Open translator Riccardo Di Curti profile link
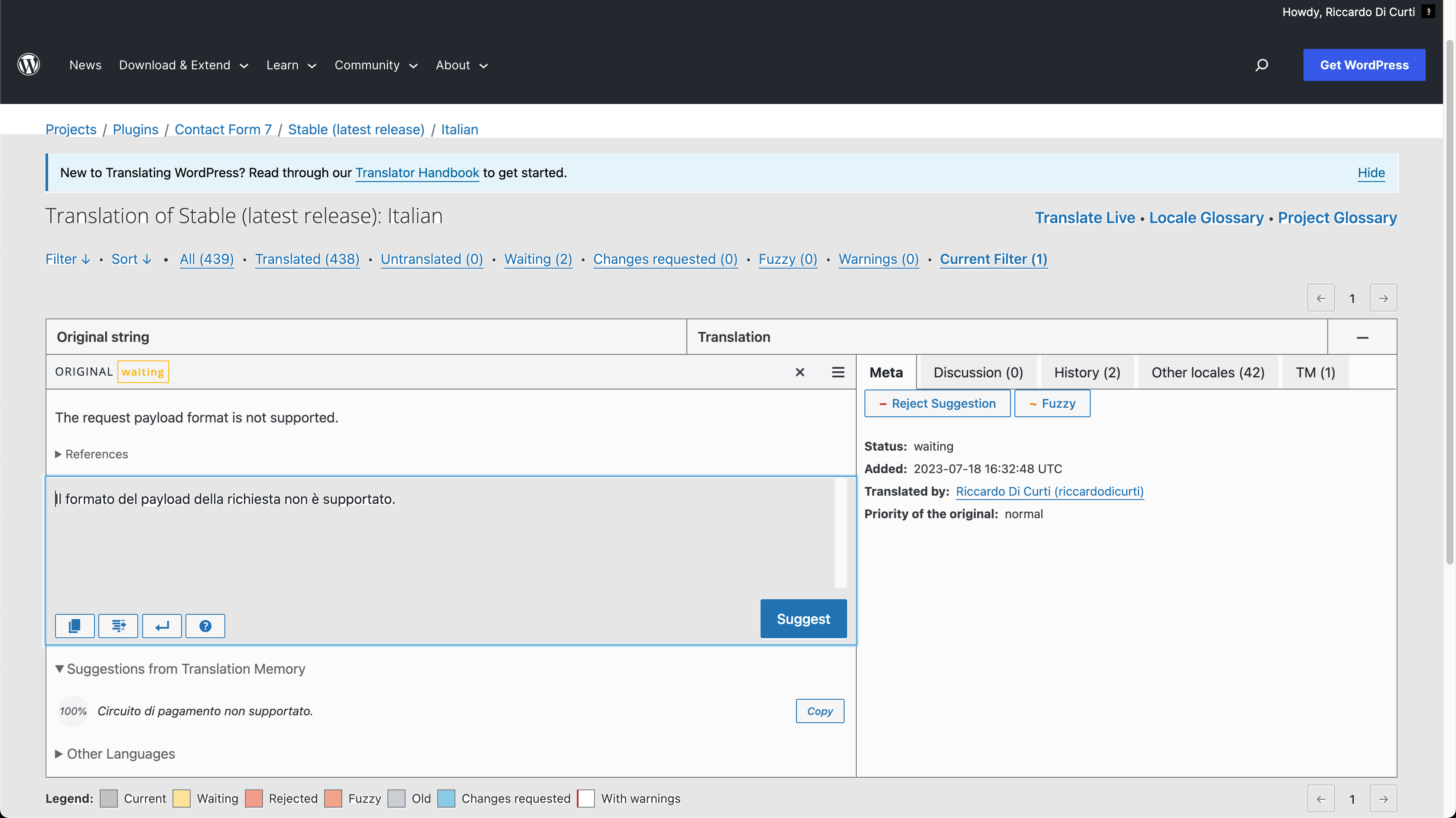 1050,491
